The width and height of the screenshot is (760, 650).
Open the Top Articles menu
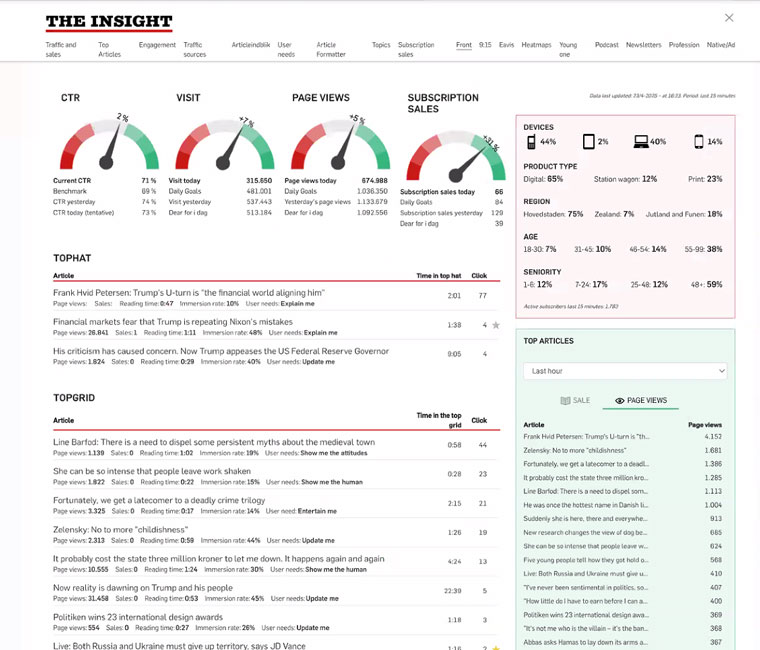110,49
